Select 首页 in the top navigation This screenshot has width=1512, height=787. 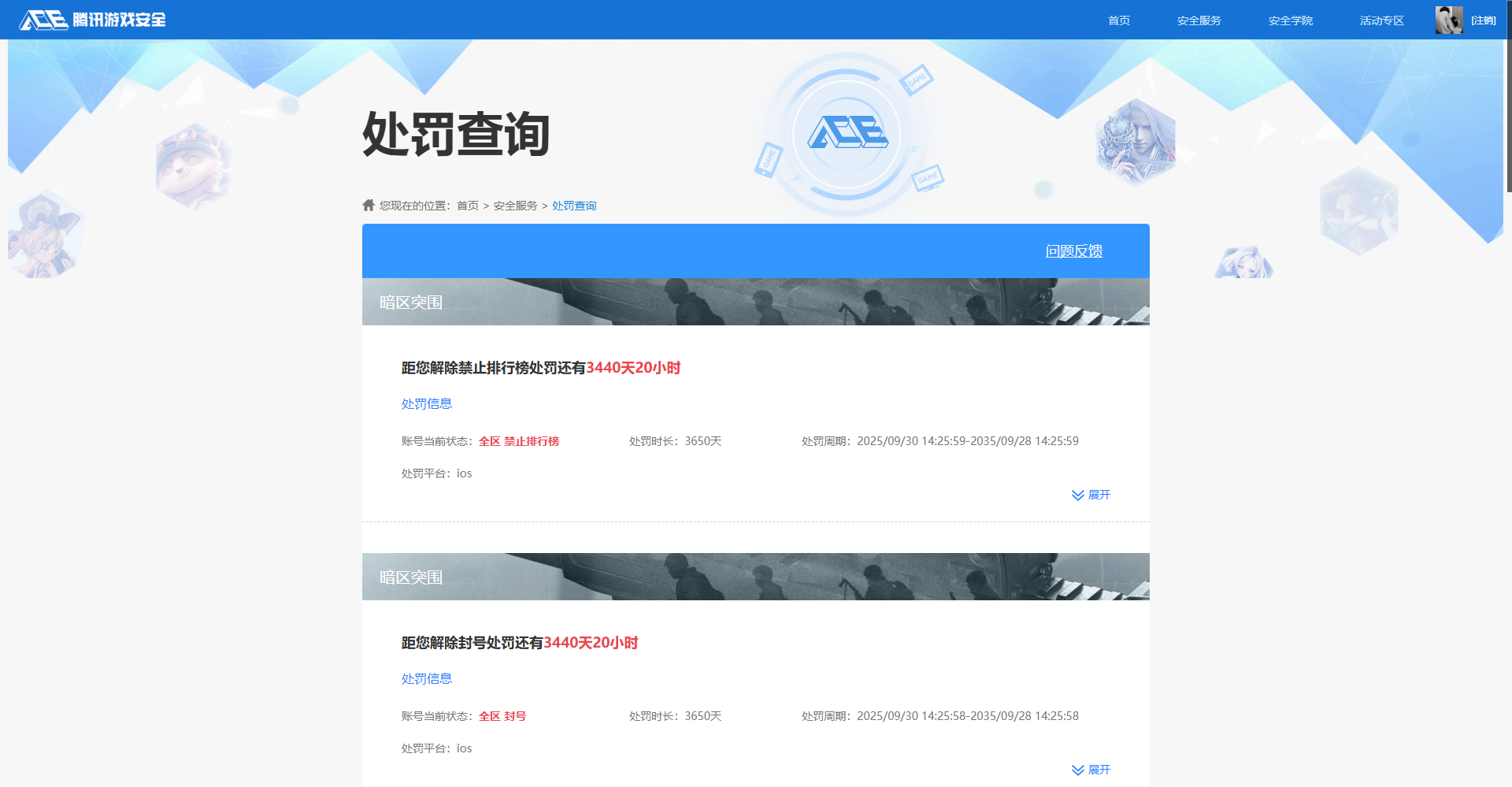pyautogui.click(x=1119, y=20)
